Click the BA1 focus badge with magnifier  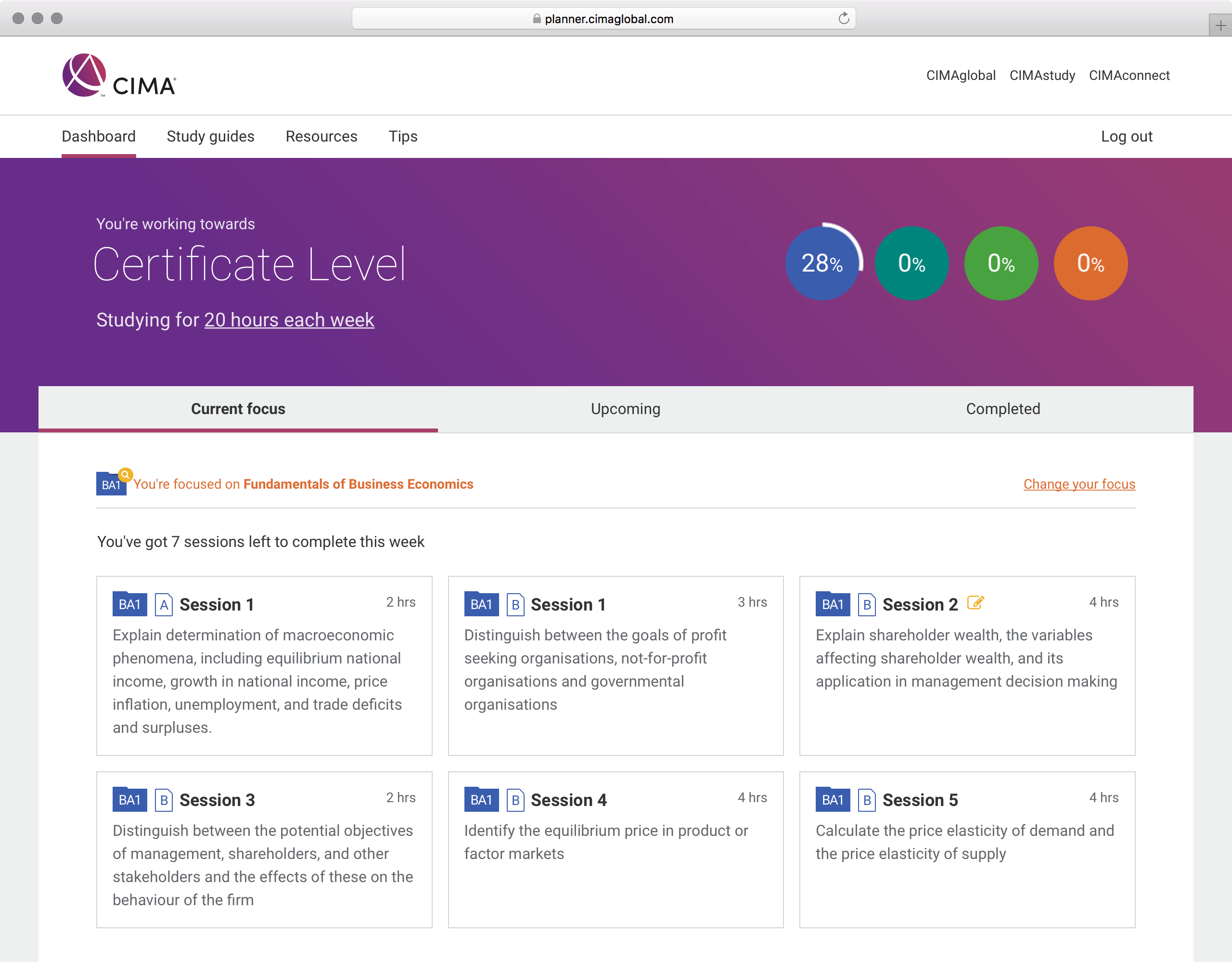click(114, 482)
